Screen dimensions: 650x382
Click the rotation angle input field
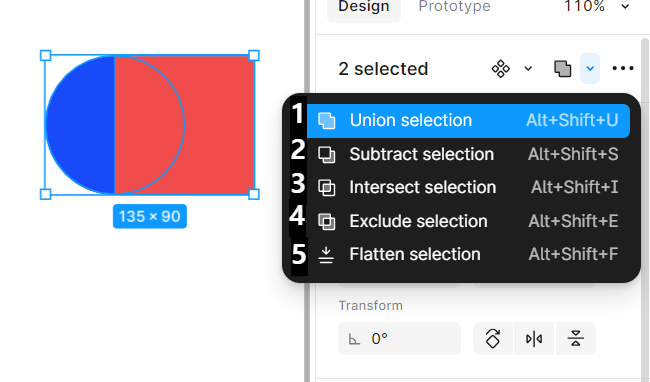[399, 339]
